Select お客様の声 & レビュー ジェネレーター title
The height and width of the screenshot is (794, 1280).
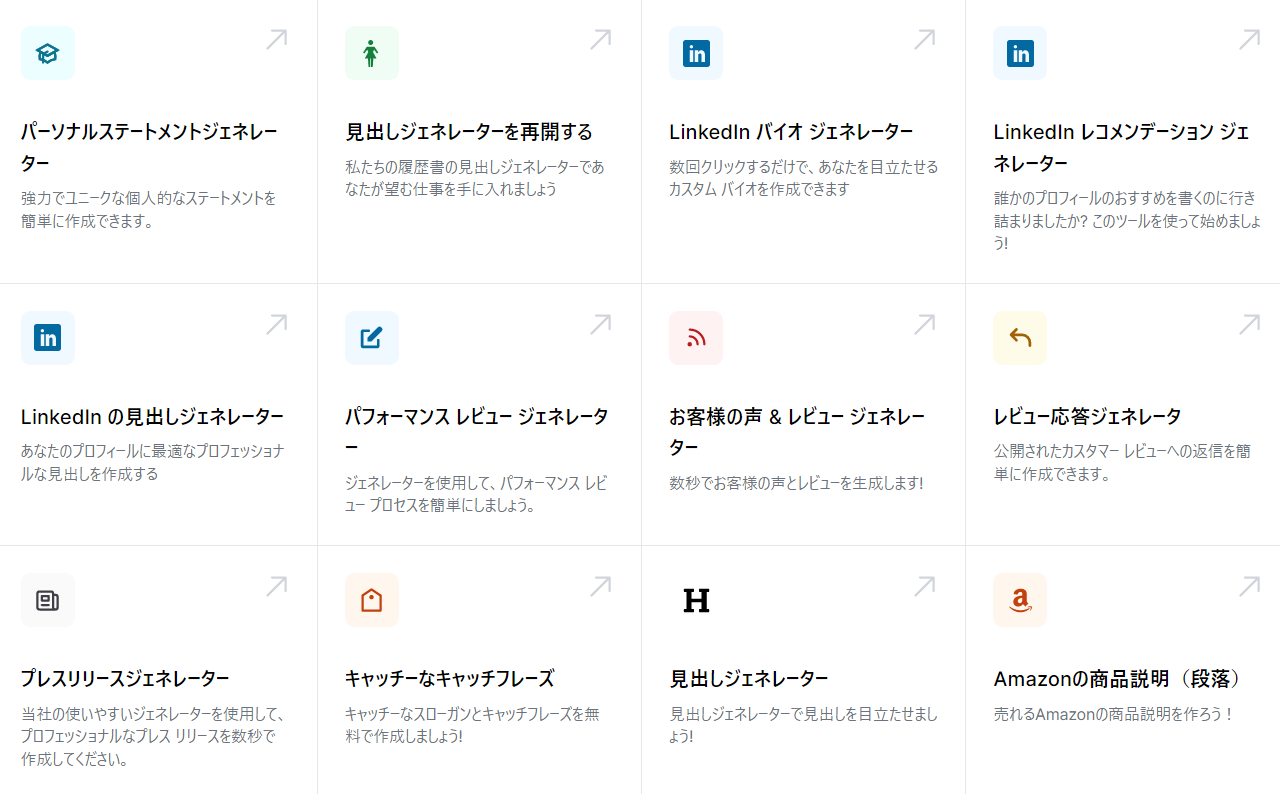click(x=797, y=431)
